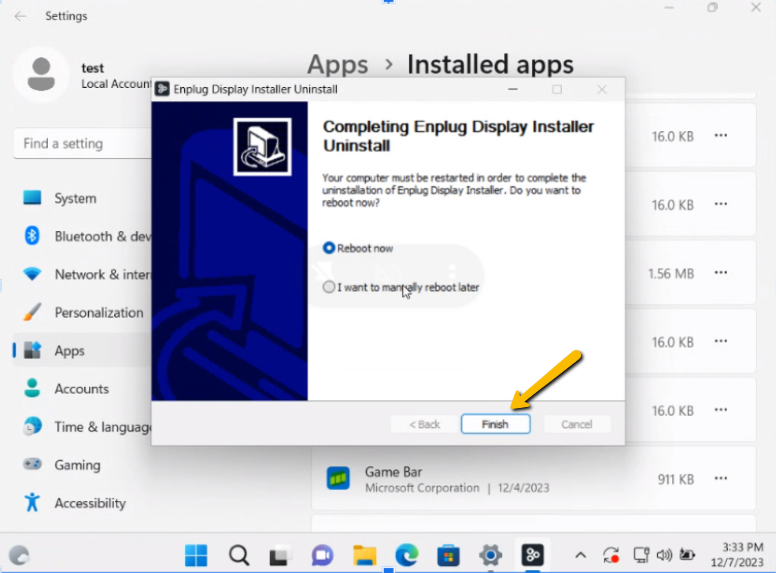This screenshot has width=776, height=573.
Task: Open File Explorer from taskbar
Action: click(365, 555)
